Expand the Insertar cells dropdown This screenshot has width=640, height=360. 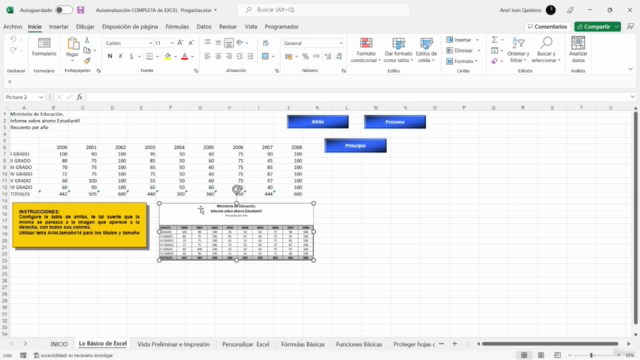pos(477,40)
